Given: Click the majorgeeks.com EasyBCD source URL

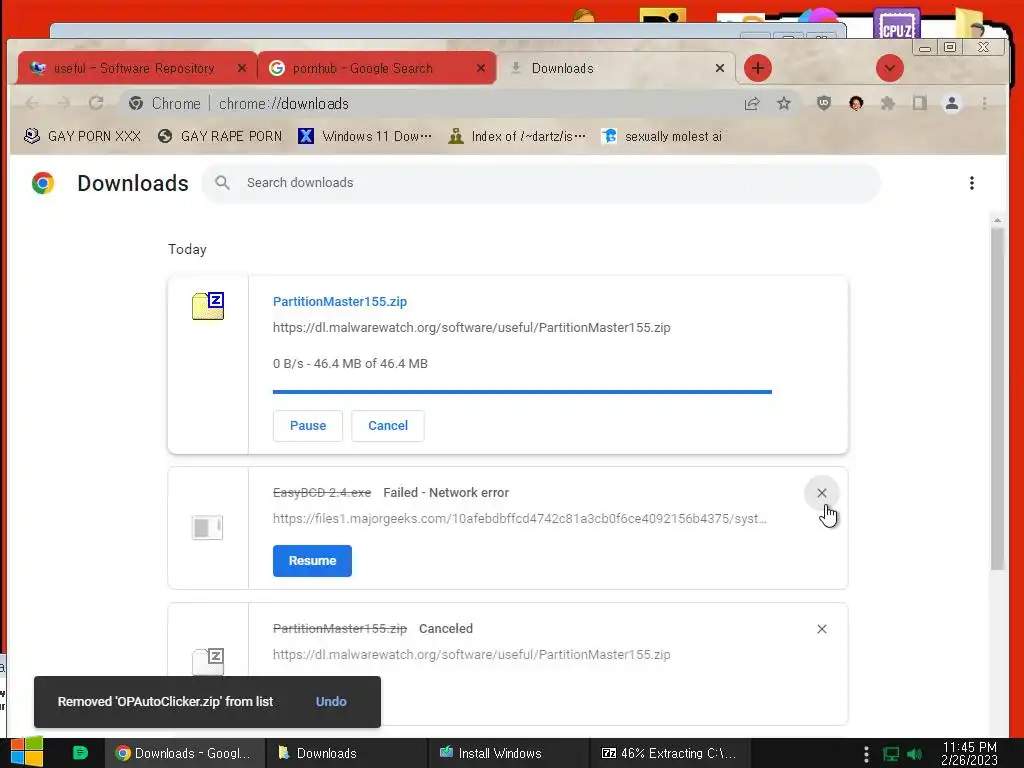Looking at the screenshot, I should (x=520, y=519).
